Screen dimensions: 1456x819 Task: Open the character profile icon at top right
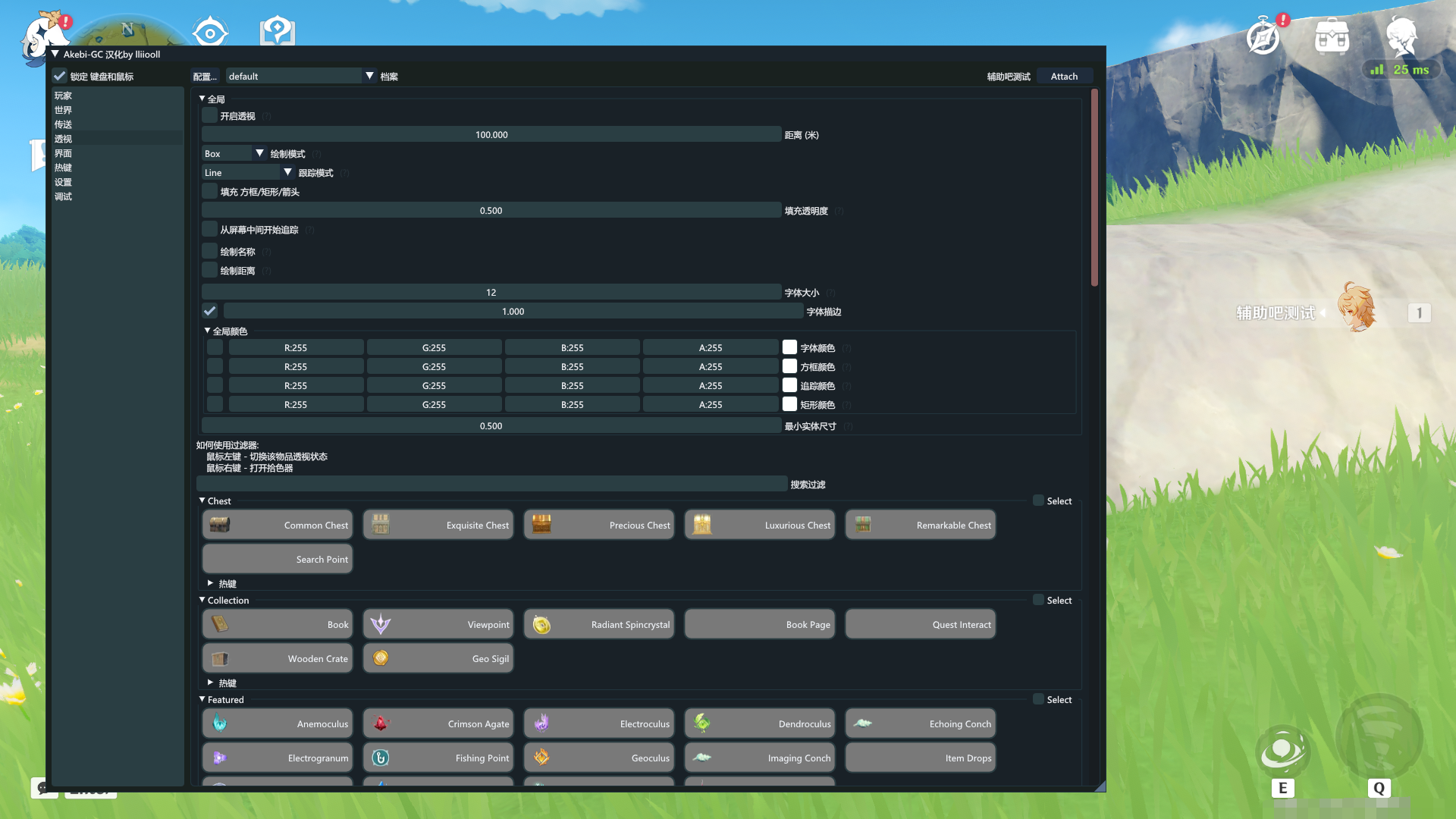[1401, 36]
